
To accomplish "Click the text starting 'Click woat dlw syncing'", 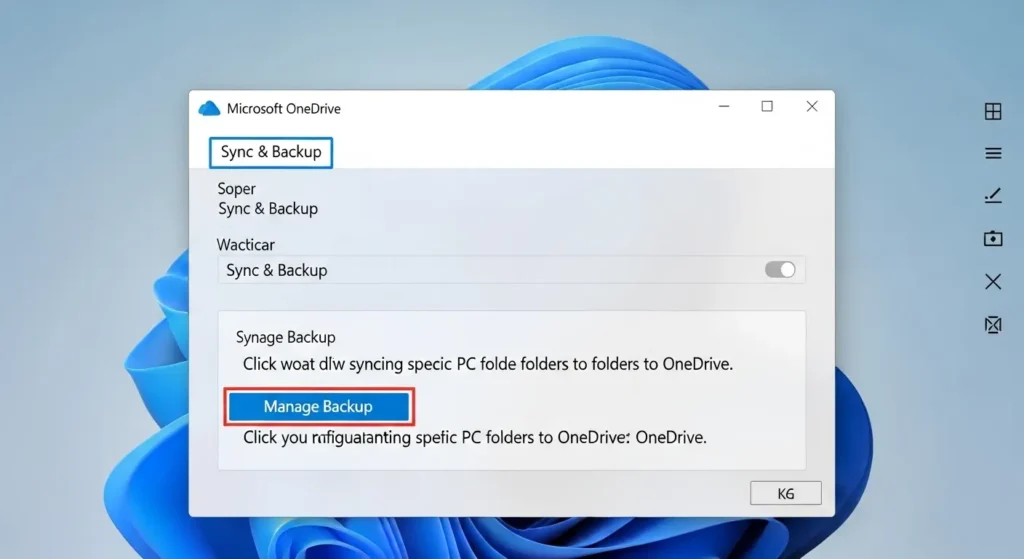I will coord(488,364).
